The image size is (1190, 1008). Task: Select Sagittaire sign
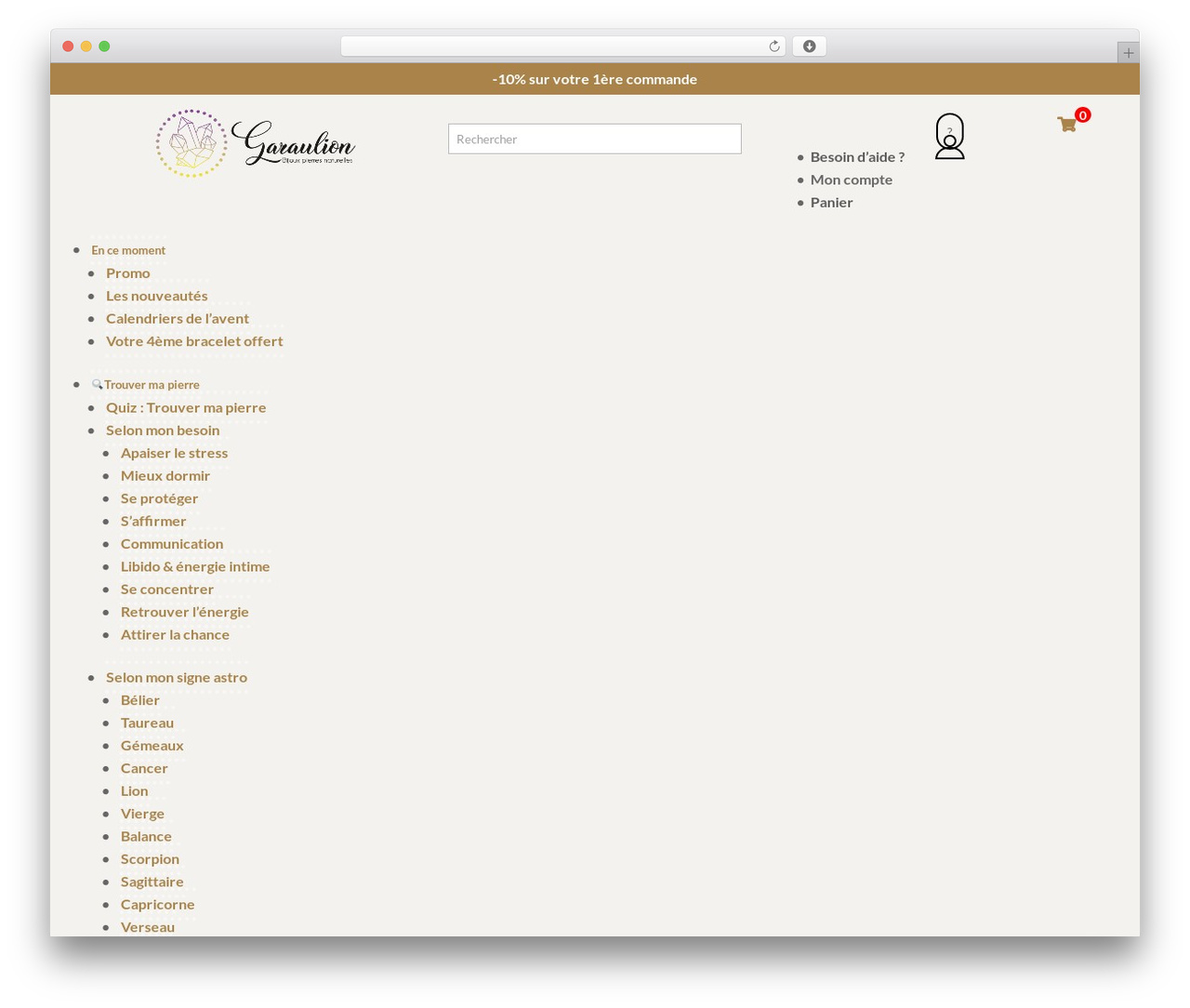(152, 882)
